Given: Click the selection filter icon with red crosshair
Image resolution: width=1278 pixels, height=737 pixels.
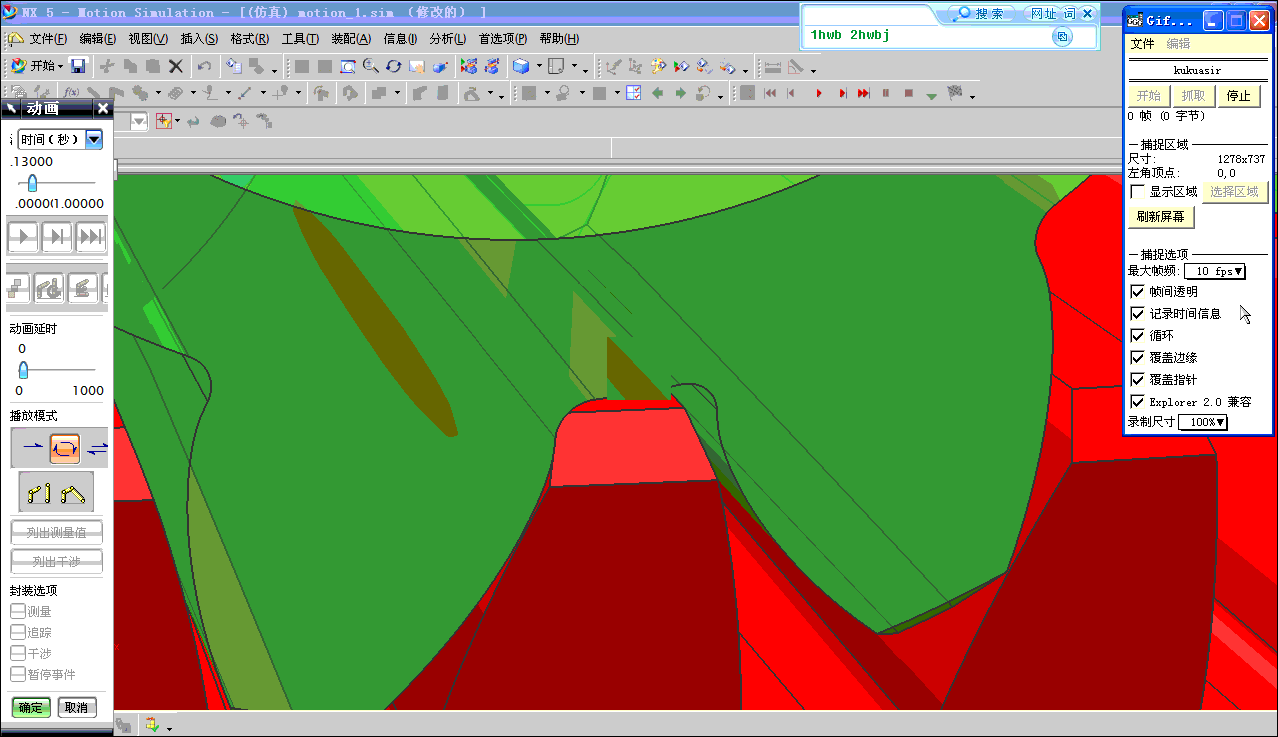Looking at the screenshot, I should tap(163, 120).
